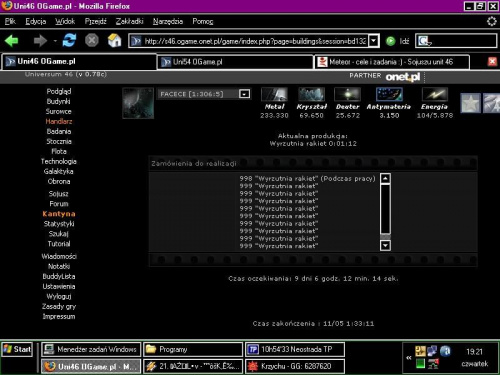Close the current tab with red X

coord(492,61)
